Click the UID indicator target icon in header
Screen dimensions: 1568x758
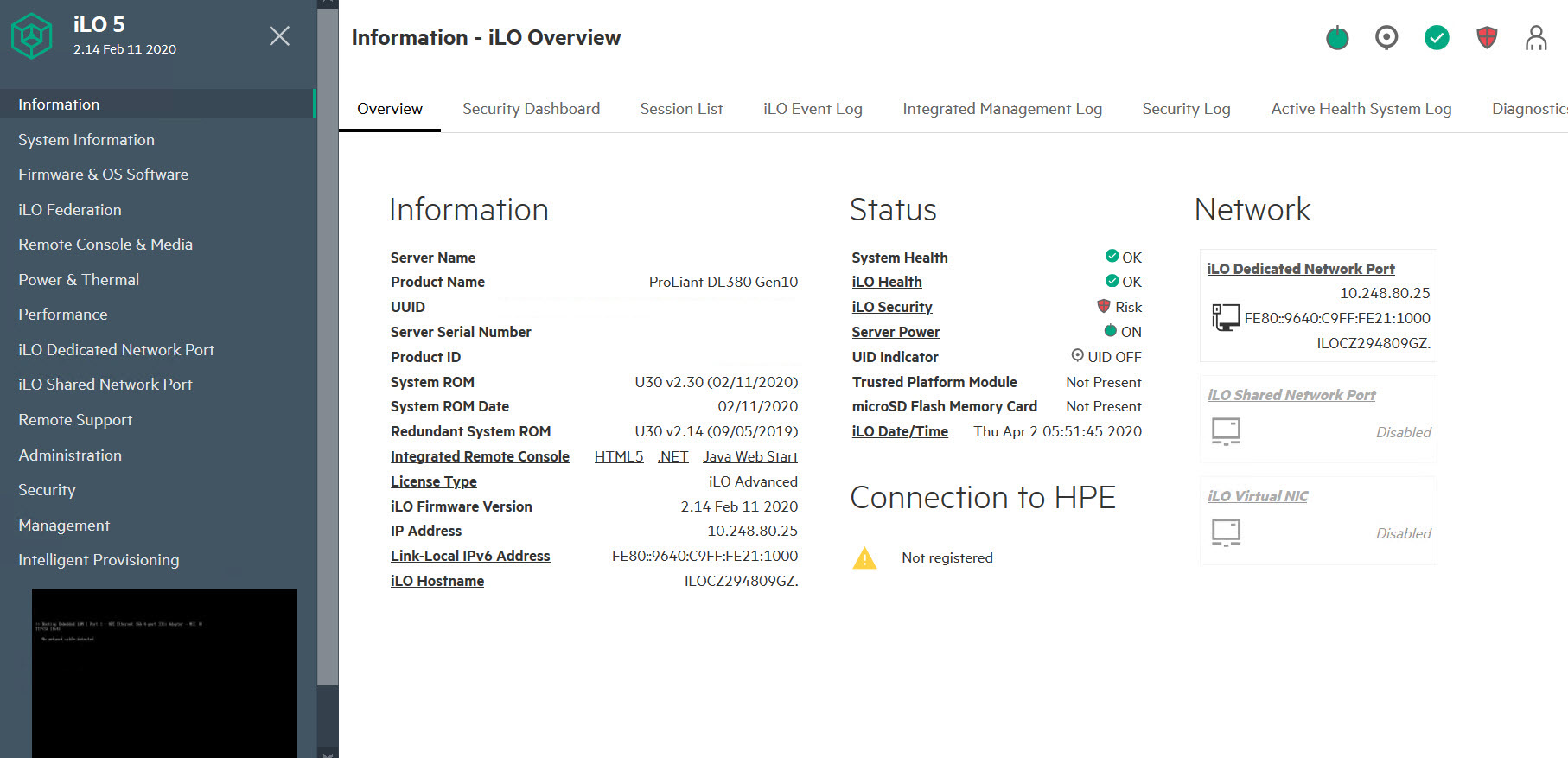pos(1386,38)
